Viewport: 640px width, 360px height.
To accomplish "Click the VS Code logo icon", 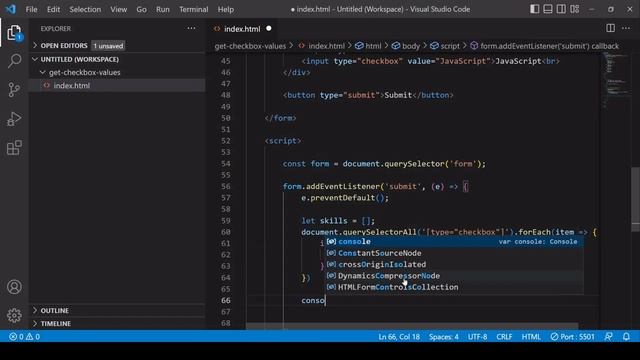I will [10, 9].
